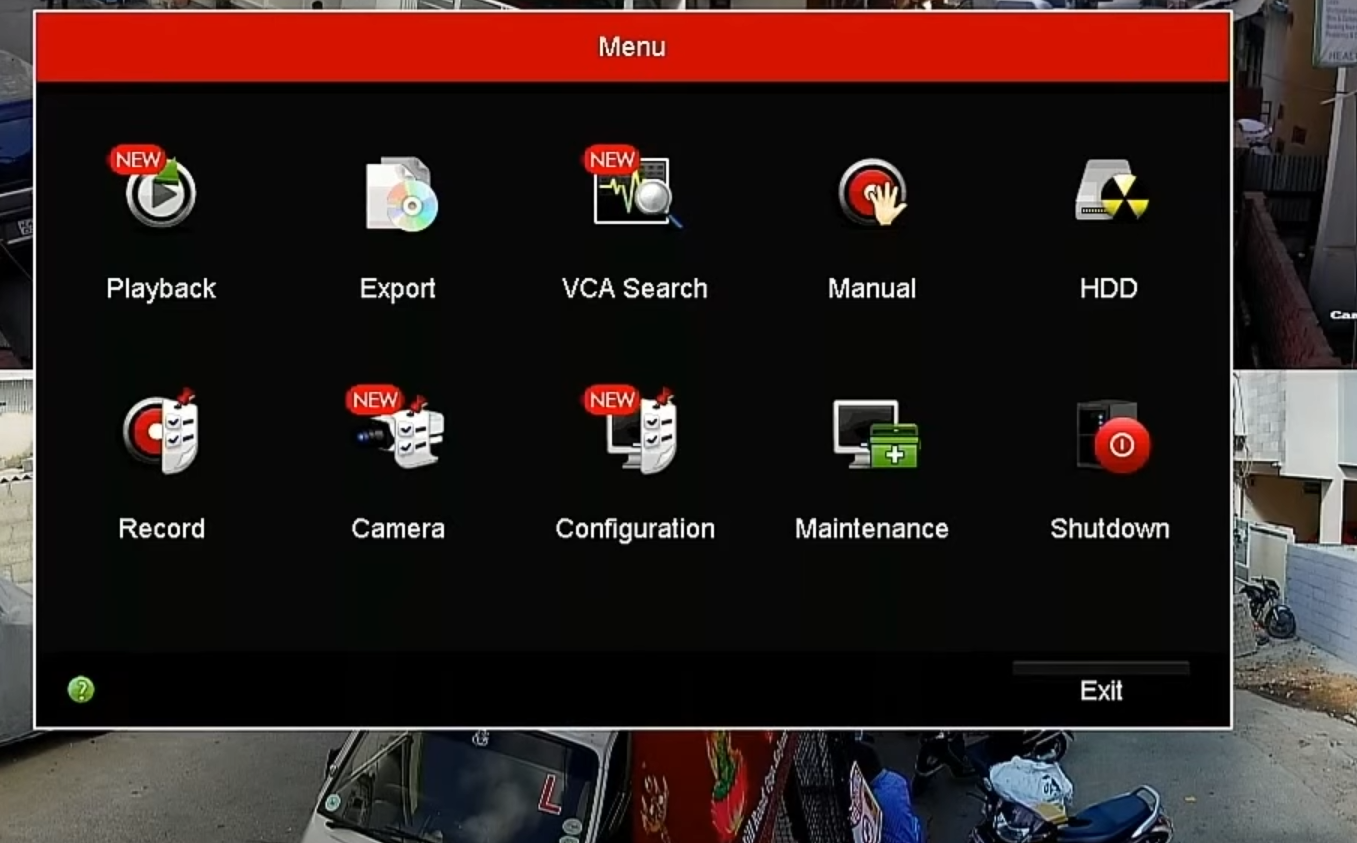Open VCA Search

[634, 193]
